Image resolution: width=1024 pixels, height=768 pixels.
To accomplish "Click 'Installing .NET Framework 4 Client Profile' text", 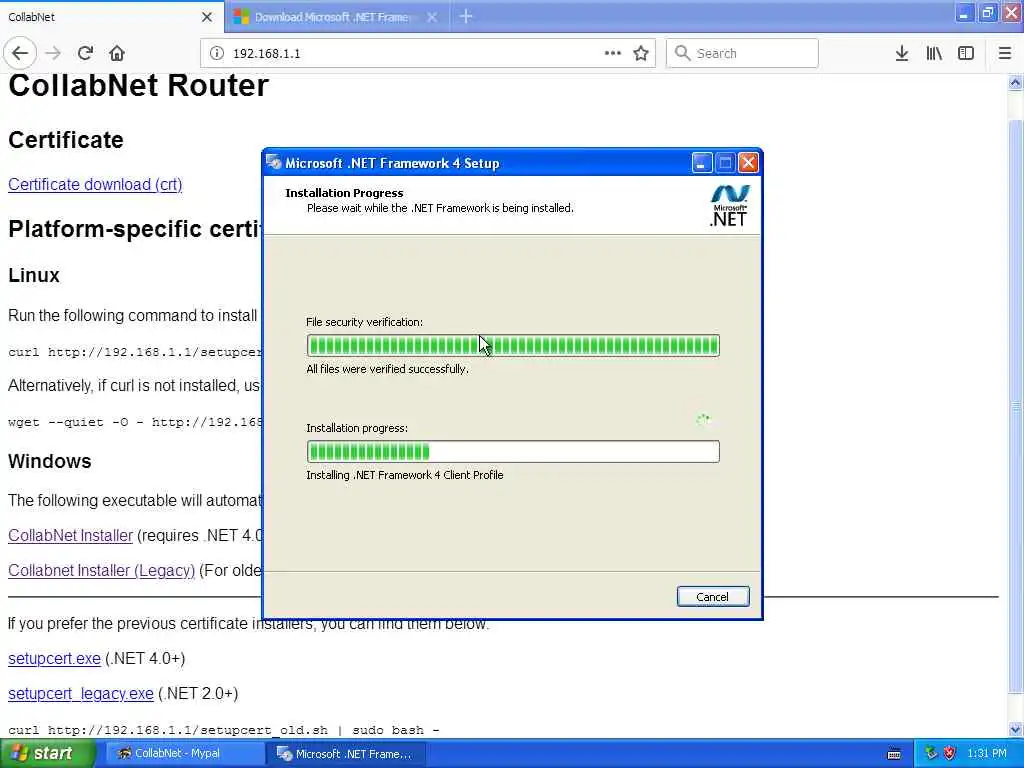I will click(405, 475).
